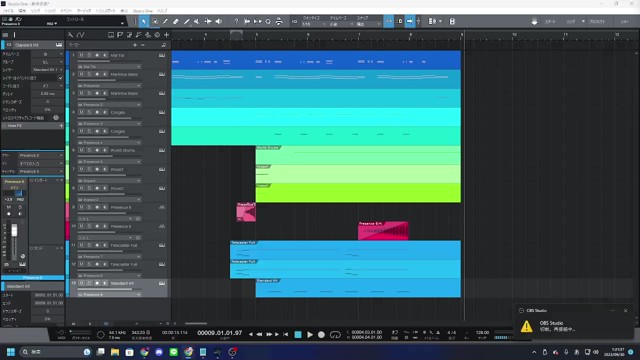Screen dimensions: 640x360
Task: Select the Mute tool
Action: pos(197,22)
